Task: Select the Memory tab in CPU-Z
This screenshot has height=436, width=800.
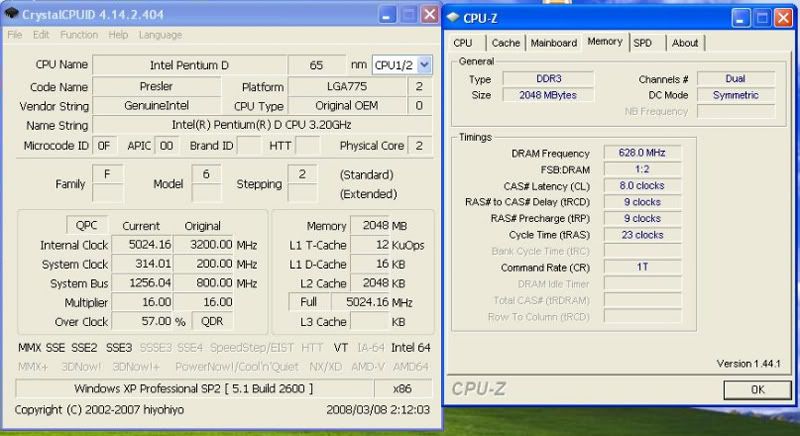Action: point(605,41)
